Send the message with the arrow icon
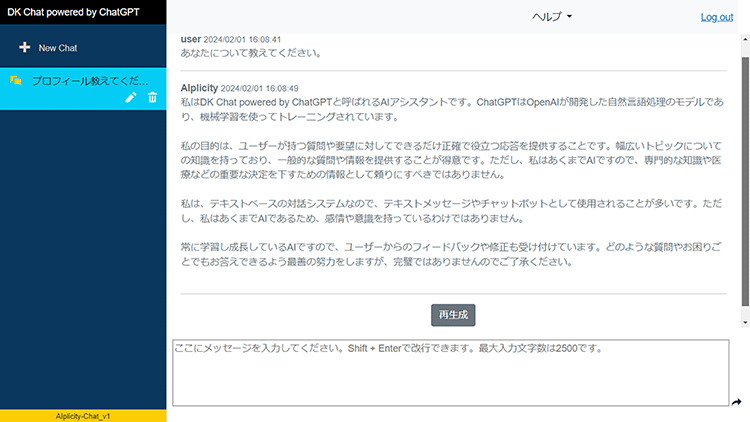 (x=736, y=402)
